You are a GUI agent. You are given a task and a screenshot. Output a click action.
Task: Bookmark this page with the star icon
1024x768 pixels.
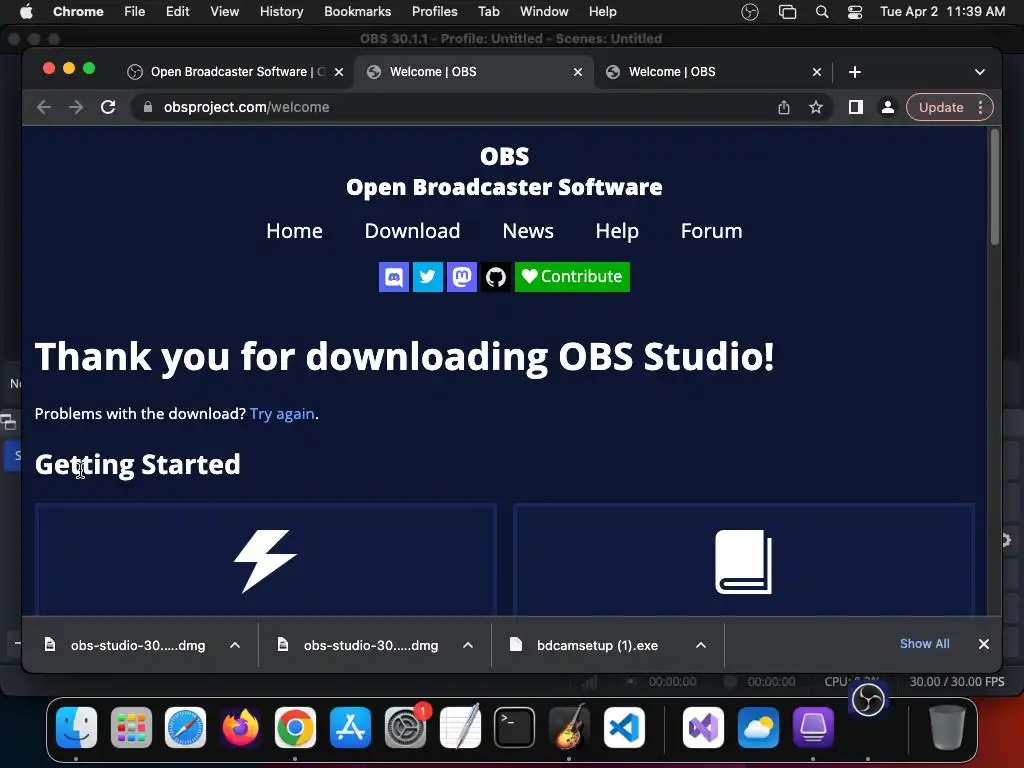click(816, 107)
